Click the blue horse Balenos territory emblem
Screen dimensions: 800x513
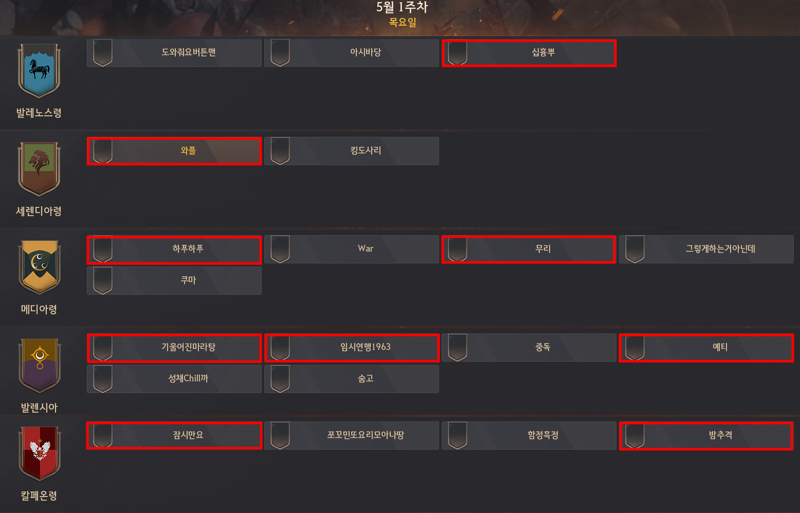point(39,70)
